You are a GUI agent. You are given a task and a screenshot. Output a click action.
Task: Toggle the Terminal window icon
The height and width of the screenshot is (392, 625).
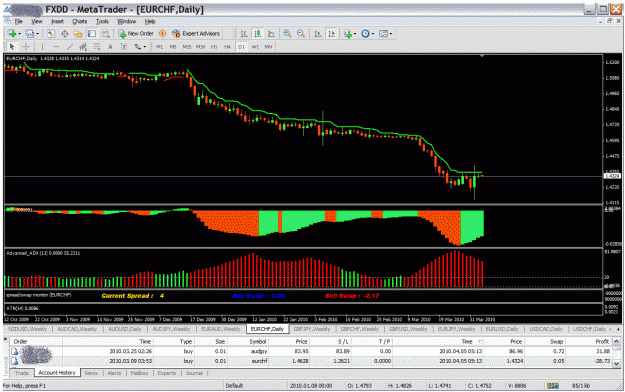click(x=92, y=34)
